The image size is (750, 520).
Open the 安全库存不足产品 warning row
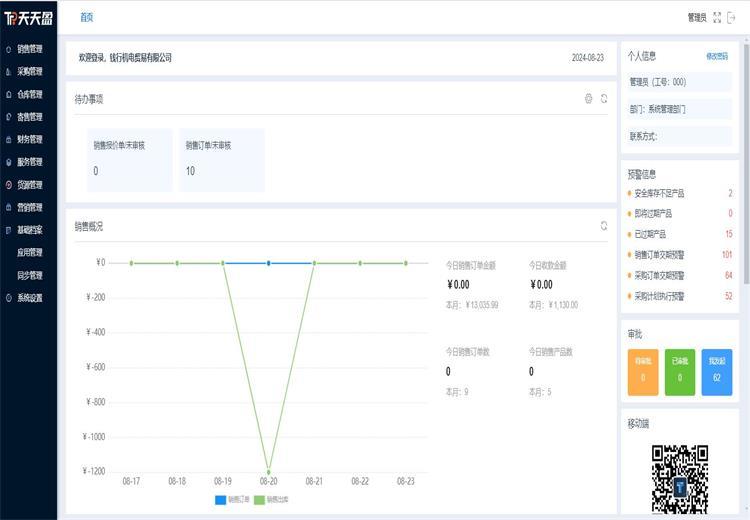pyautogui.click(x=680, y=193)
